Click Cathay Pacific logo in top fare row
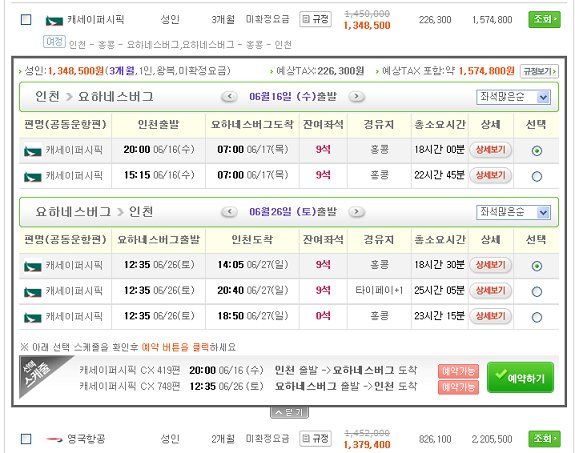575x453 pixels. click(x=54, y=20)
